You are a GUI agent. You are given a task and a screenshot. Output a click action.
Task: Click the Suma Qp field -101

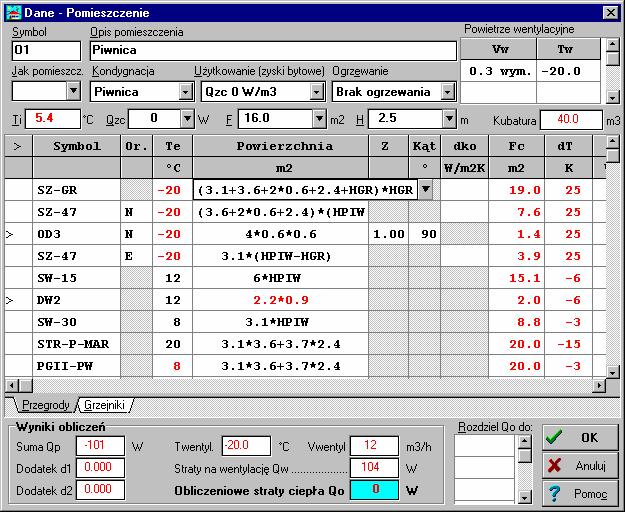tap(100, 445)
